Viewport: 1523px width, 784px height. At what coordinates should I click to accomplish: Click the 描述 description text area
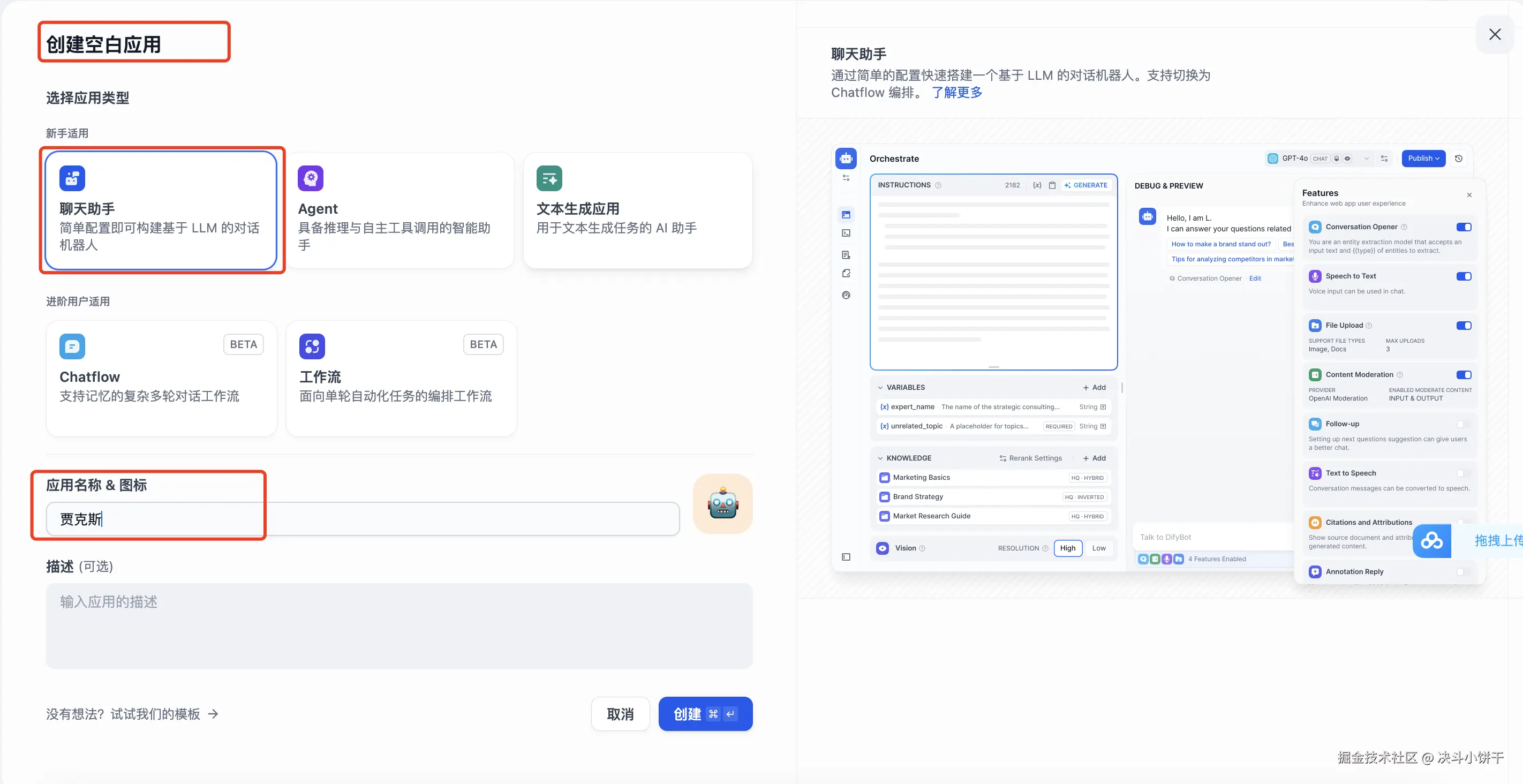[x=399, y=625]
